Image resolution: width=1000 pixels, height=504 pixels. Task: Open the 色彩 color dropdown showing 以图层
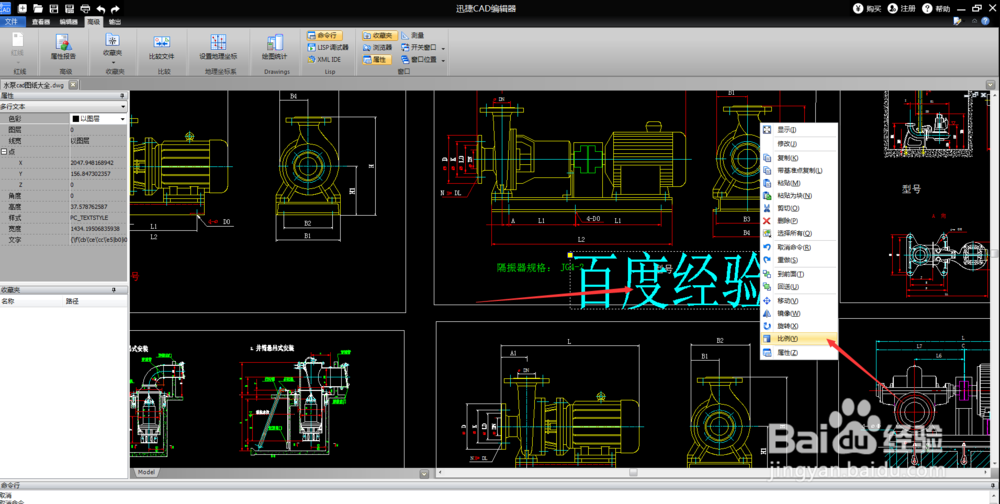[x=122, y=119]
